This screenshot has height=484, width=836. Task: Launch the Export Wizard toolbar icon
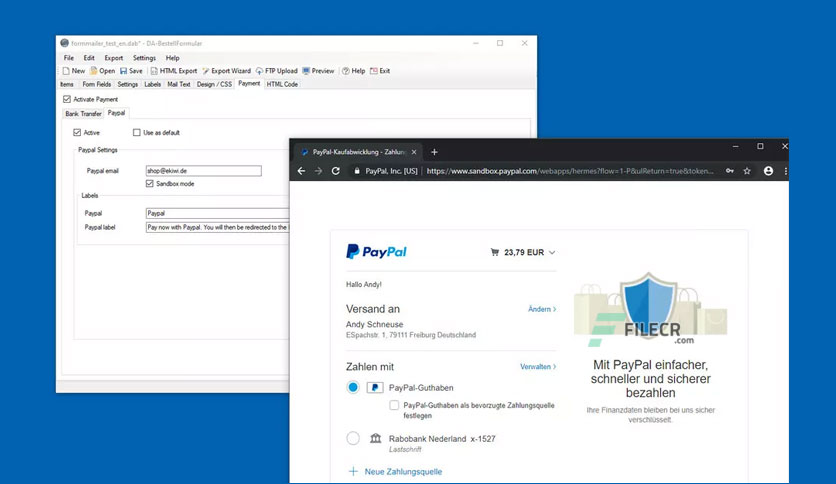[x=205, y=71]
